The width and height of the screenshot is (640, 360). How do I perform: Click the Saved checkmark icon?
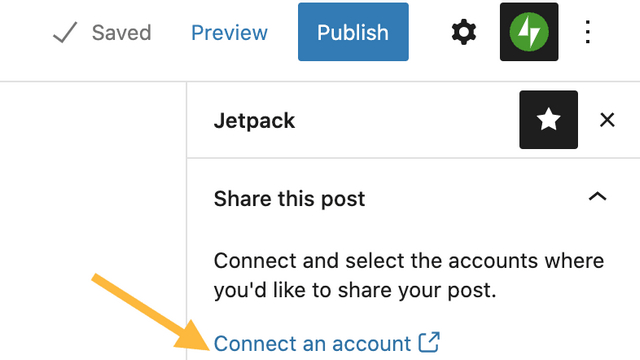click(x=65, y=32)
